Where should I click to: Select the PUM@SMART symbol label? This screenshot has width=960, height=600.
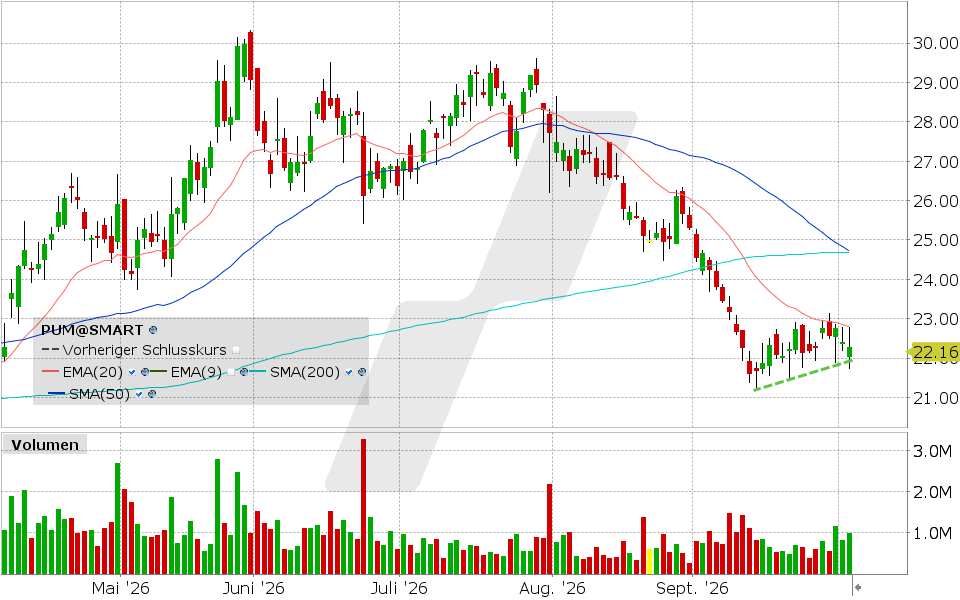click(x=92, y=330)
